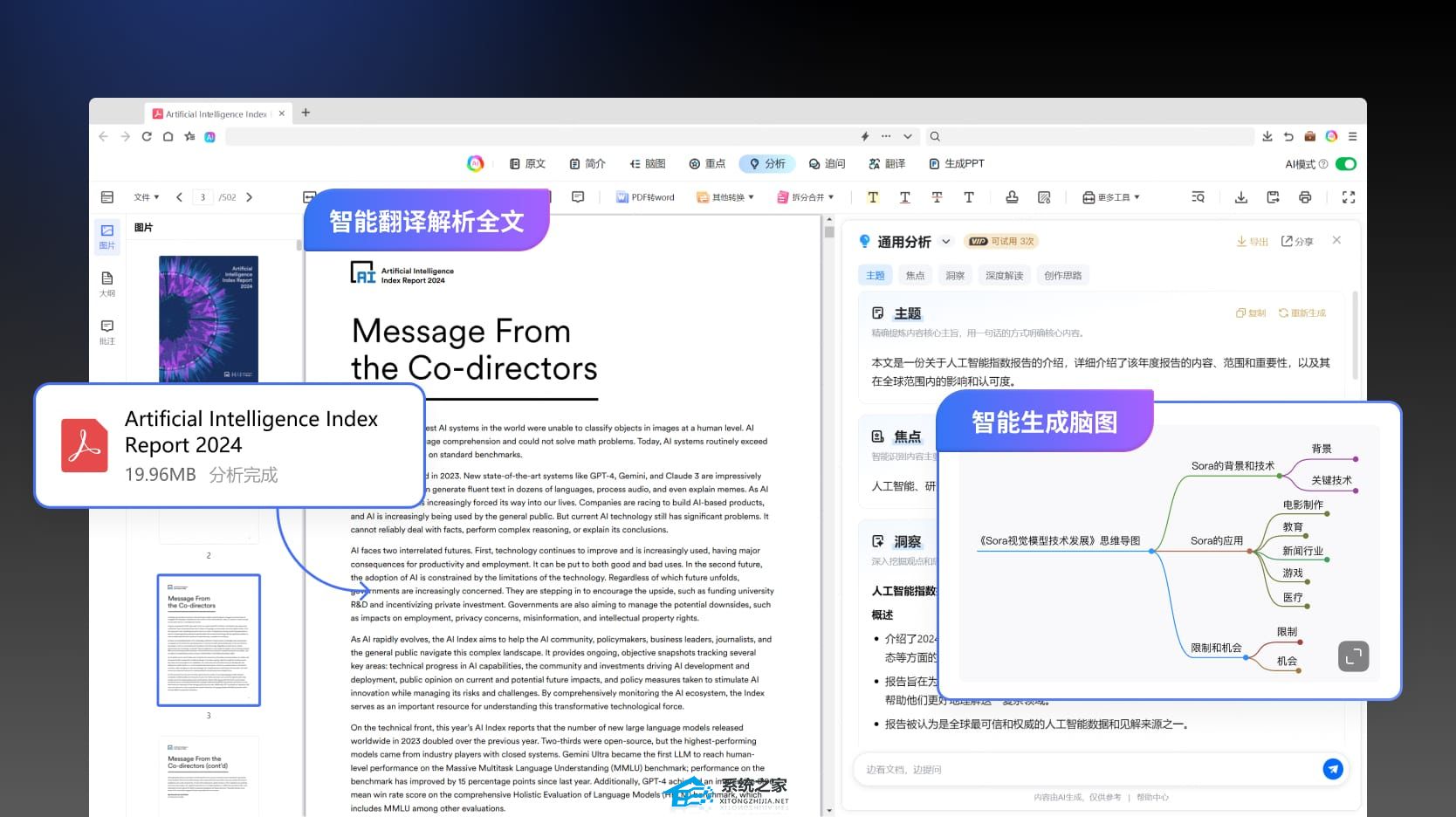Select the strikethrough text tool
Image resolution: width=1456 pixels, height=817 pixels.
(x=937, y=197)
